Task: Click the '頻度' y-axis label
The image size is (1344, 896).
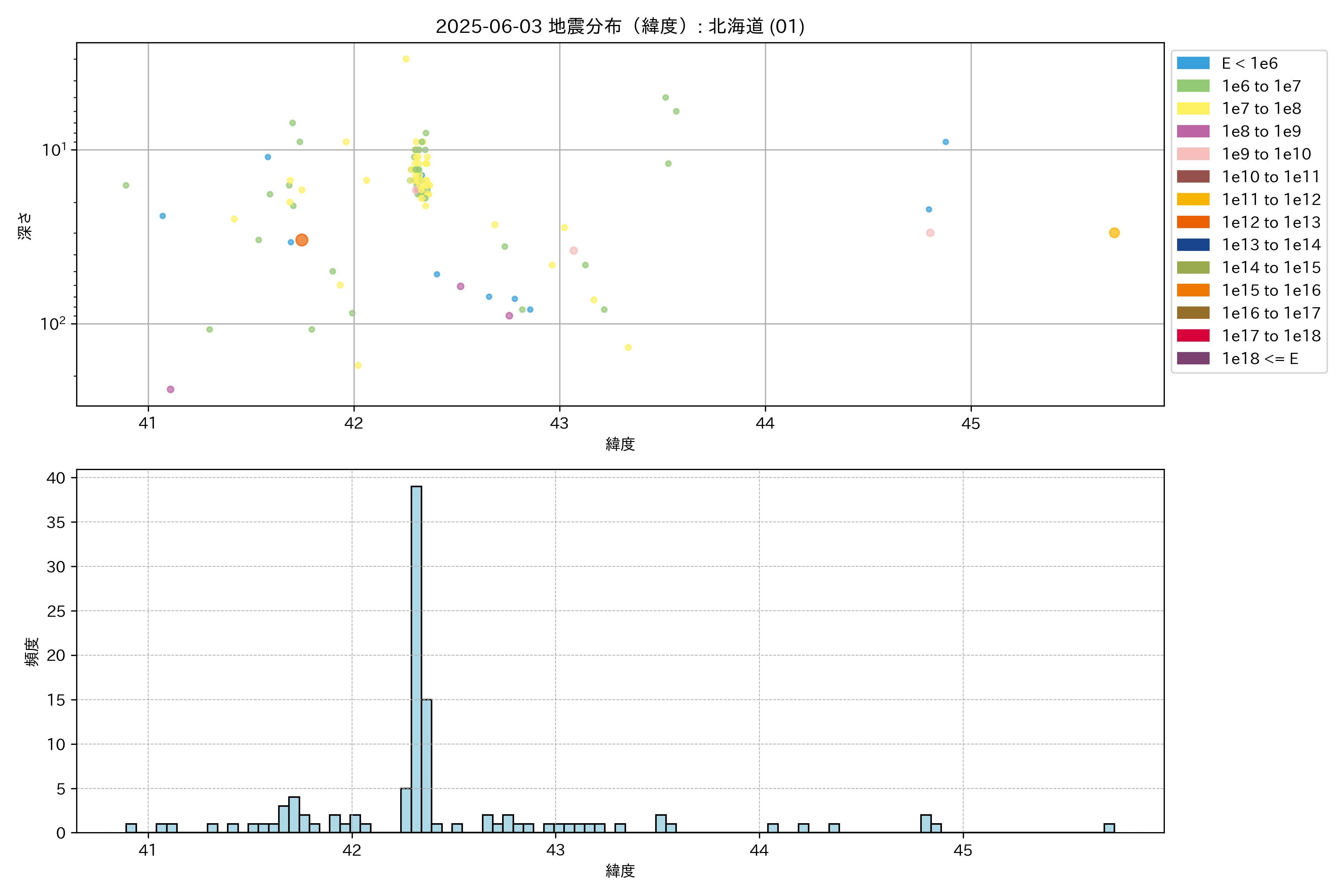Action: point(32,651)
